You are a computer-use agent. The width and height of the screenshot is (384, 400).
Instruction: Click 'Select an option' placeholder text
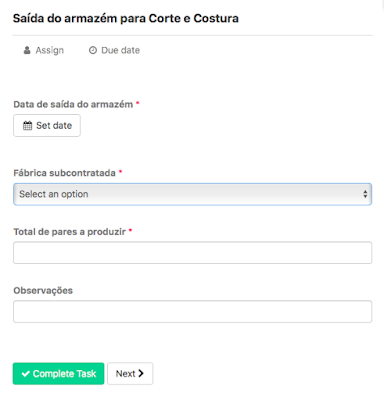(54, 194)
